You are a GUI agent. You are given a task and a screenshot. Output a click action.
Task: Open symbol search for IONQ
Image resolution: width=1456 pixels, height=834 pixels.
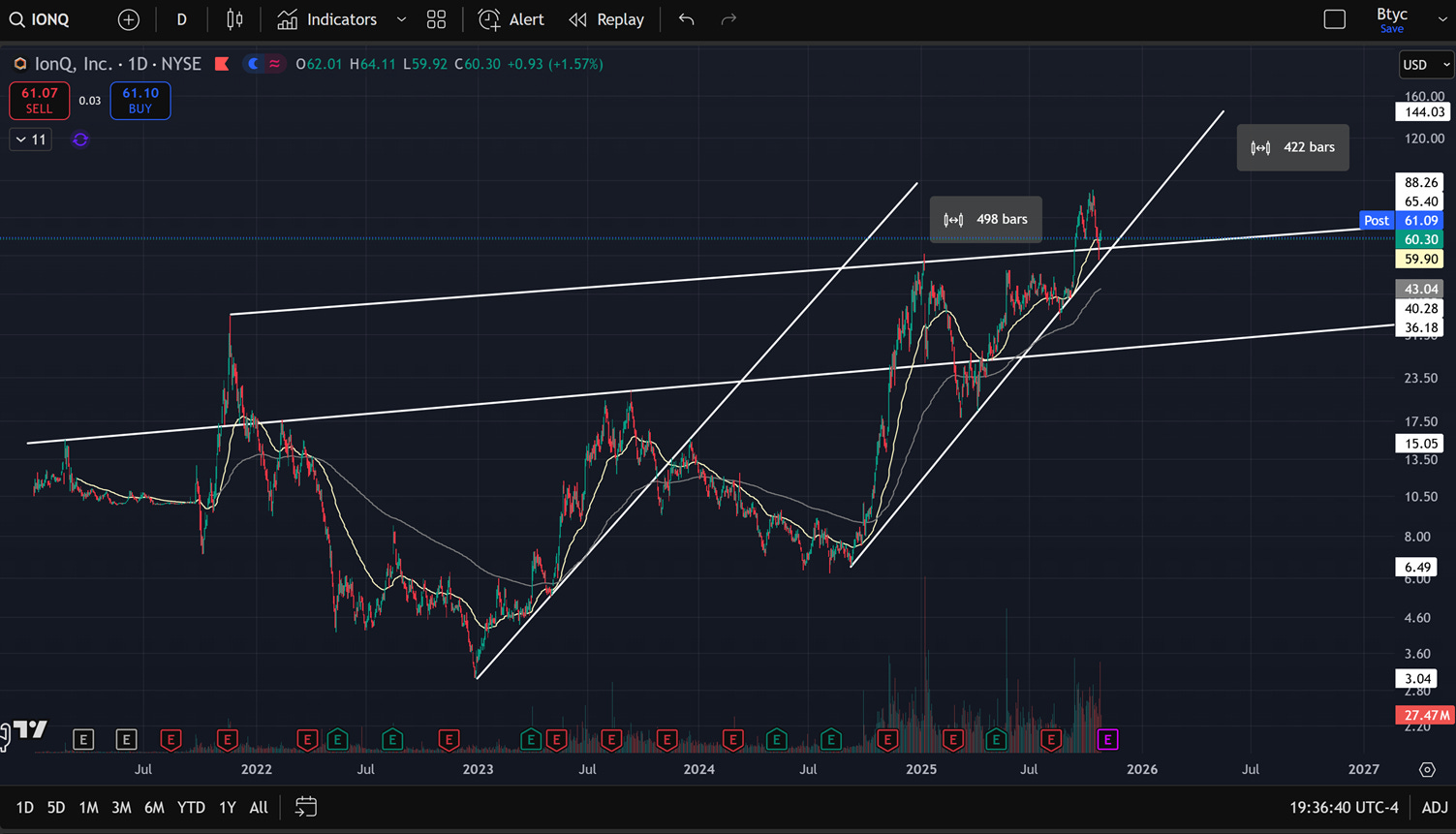click(x=41, y=19)
